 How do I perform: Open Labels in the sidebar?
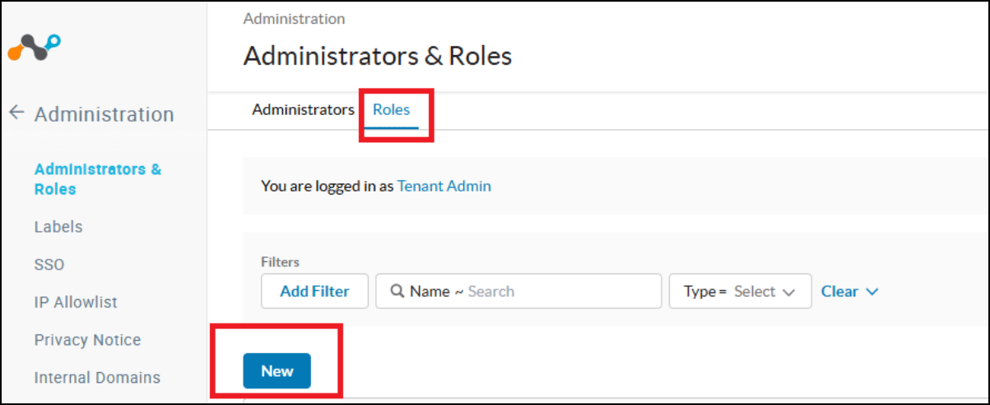point(58,227)
